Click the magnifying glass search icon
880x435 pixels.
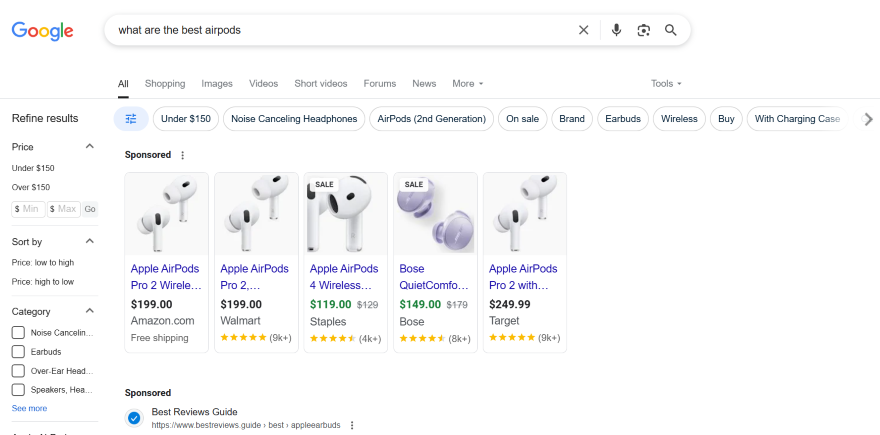(671, 30)
